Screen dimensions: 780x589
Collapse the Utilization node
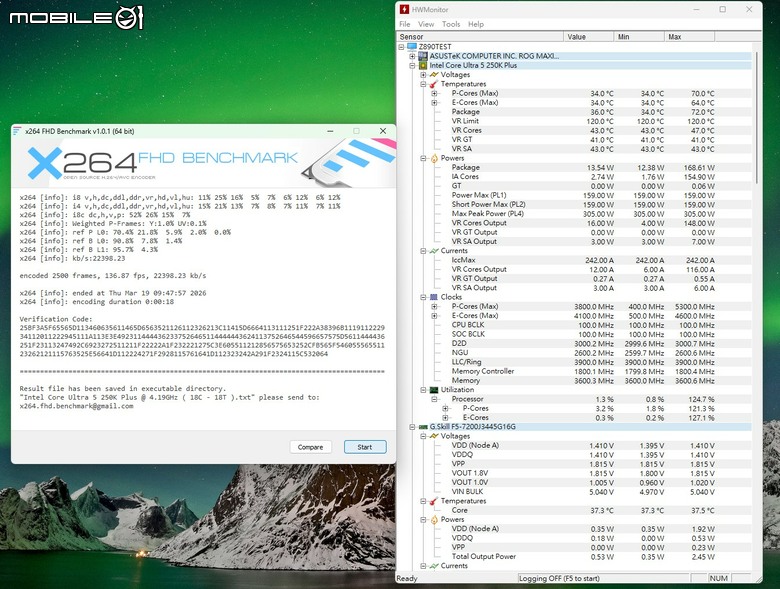(x=423, y=390)
